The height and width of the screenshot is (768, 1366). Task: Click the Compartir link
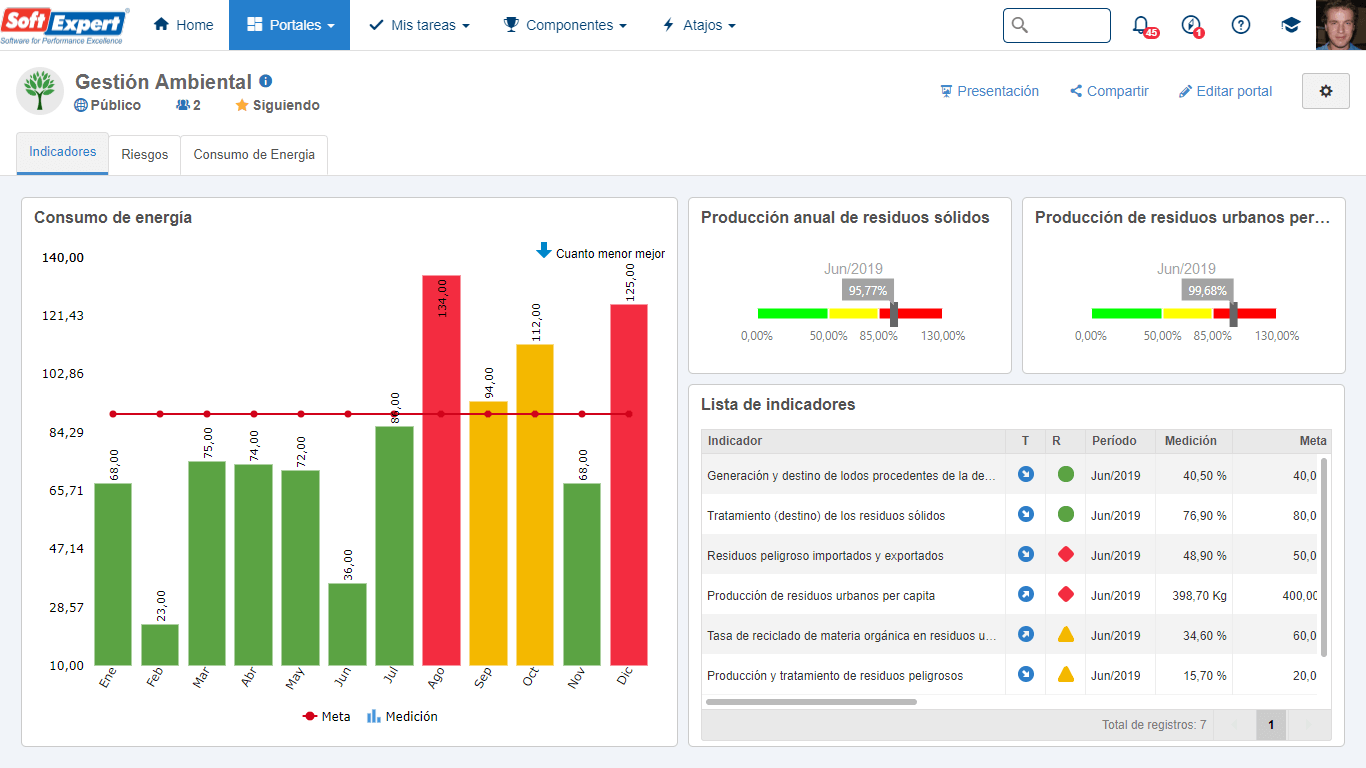[1109, 91]
